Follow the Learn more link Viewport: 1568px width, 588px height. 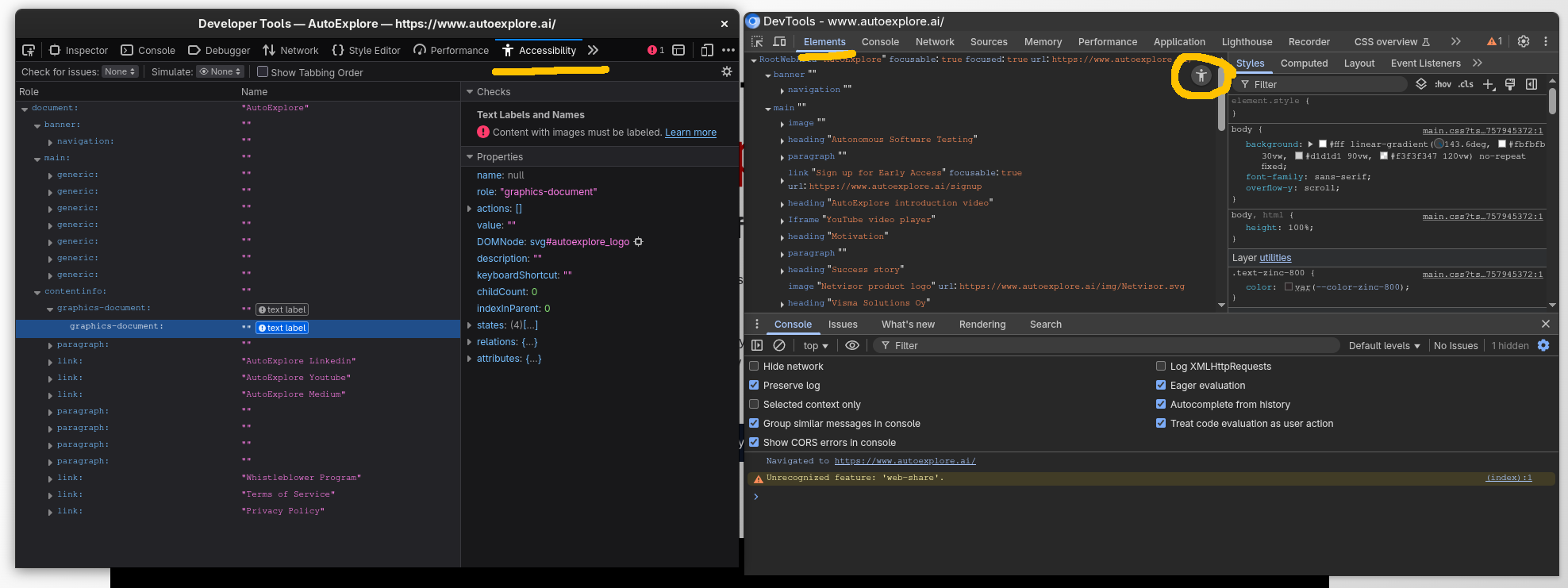(x=690, y=133)
